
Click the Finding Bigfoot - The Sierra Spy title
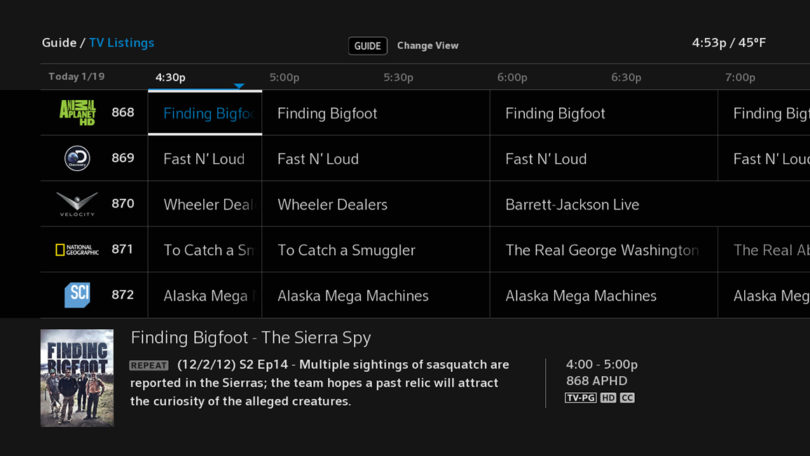click(x=251, y=338)
